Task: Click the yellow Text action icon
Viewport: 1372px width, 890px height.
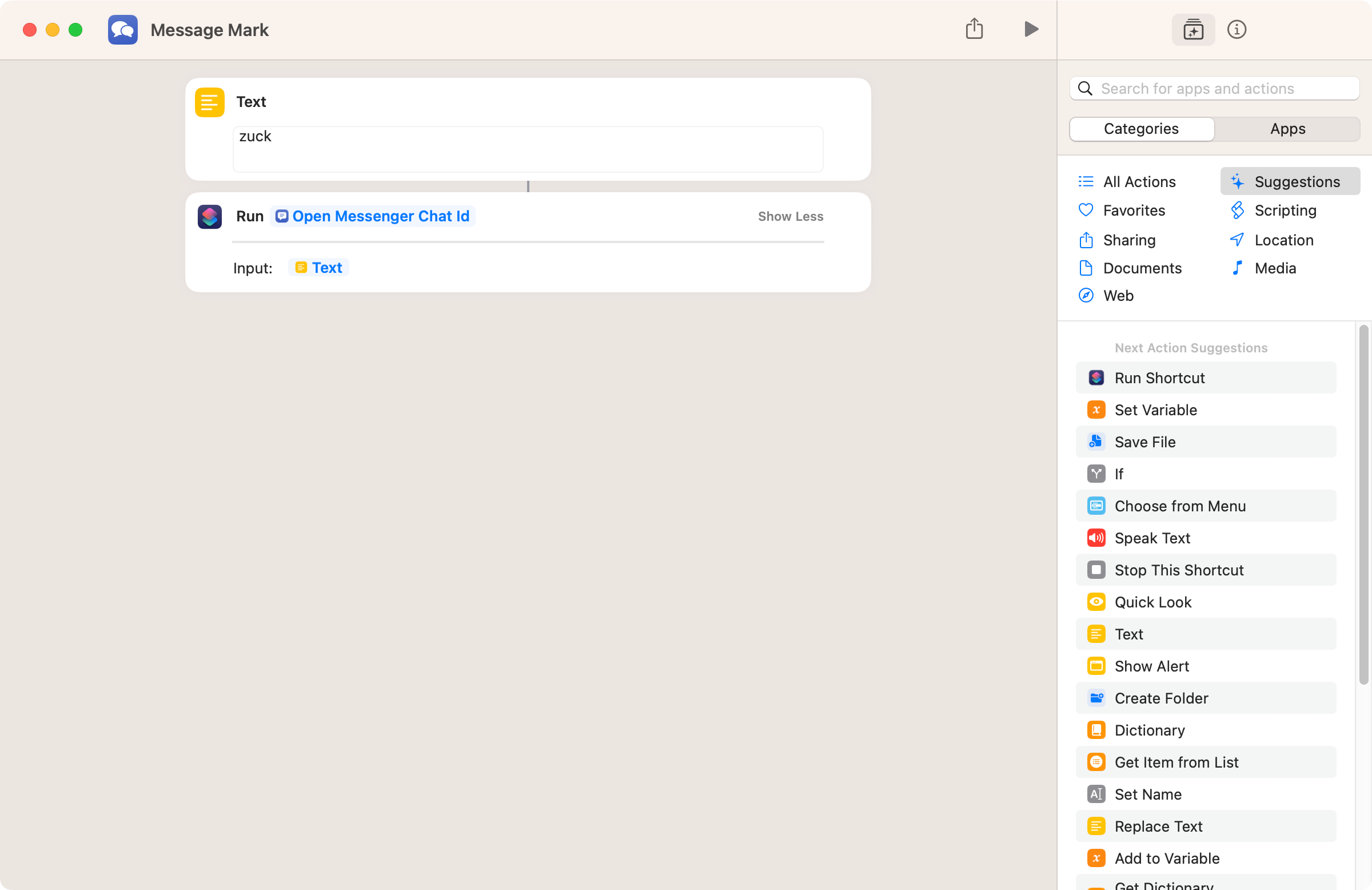Action: pos(210,102)
